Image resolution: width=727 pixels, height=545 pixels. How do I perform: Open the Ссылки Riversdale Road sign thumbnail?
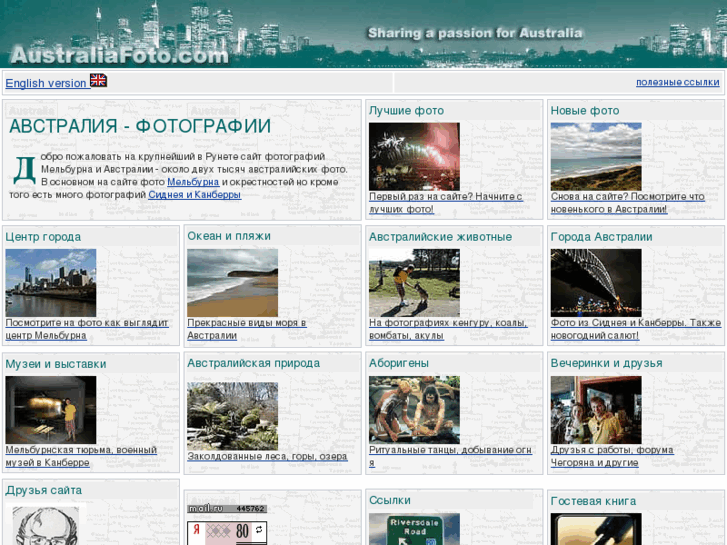coord(415,529)
